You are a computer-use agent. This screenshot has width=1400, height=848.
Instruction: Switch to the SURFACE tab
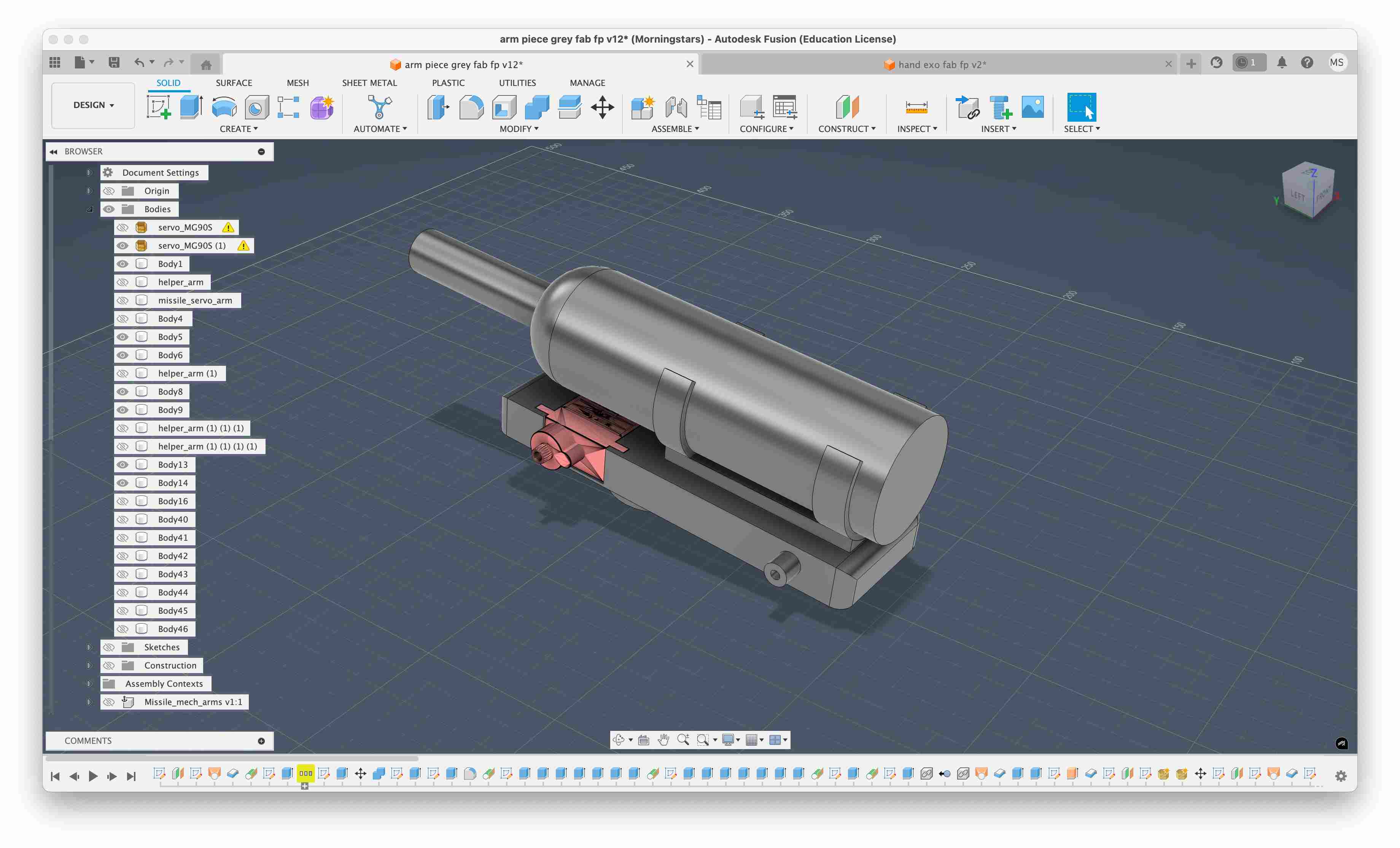234,83
